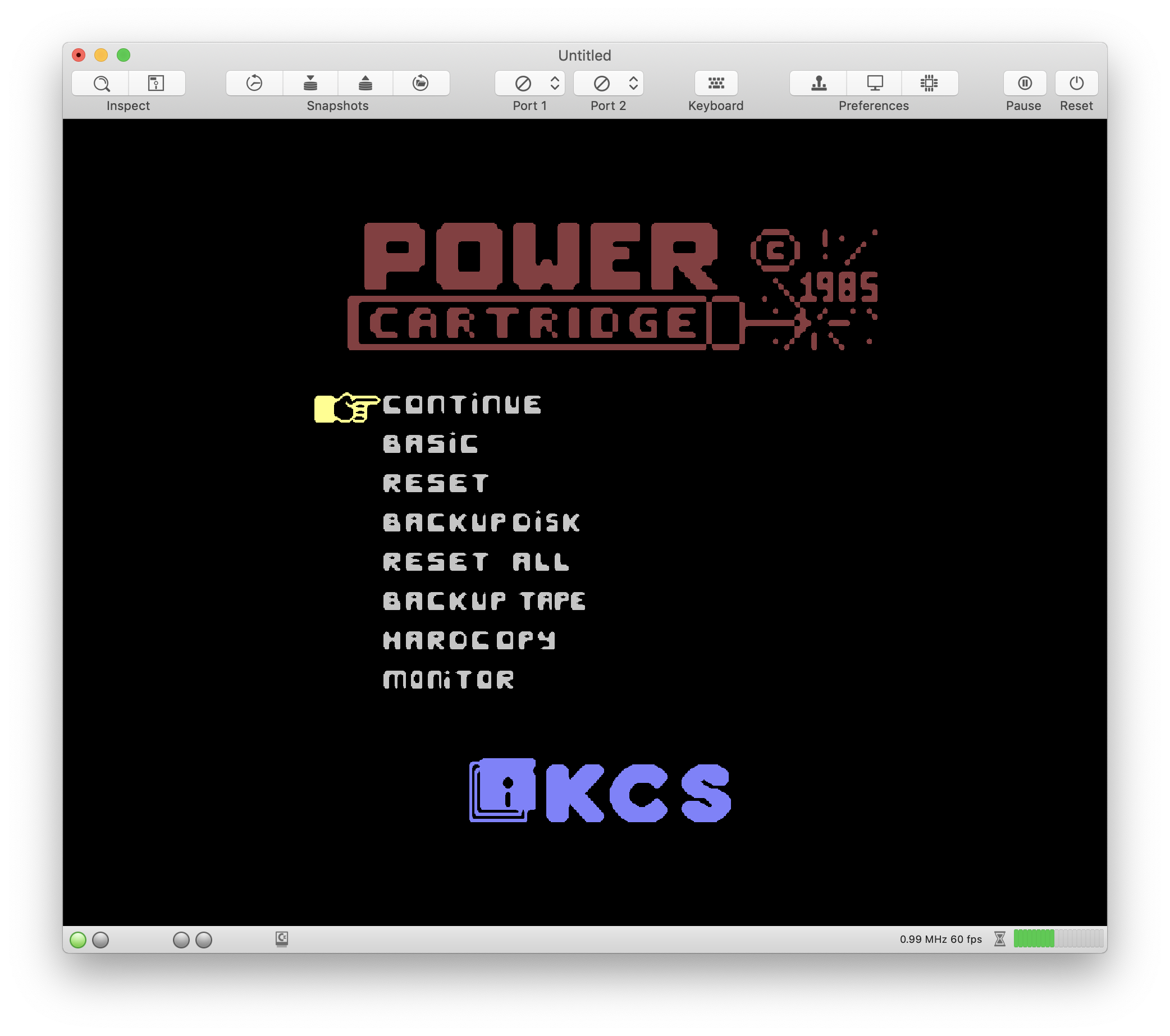Open devices preferences via joystick icon
1170x1036 pixels.
coord(817,84)
